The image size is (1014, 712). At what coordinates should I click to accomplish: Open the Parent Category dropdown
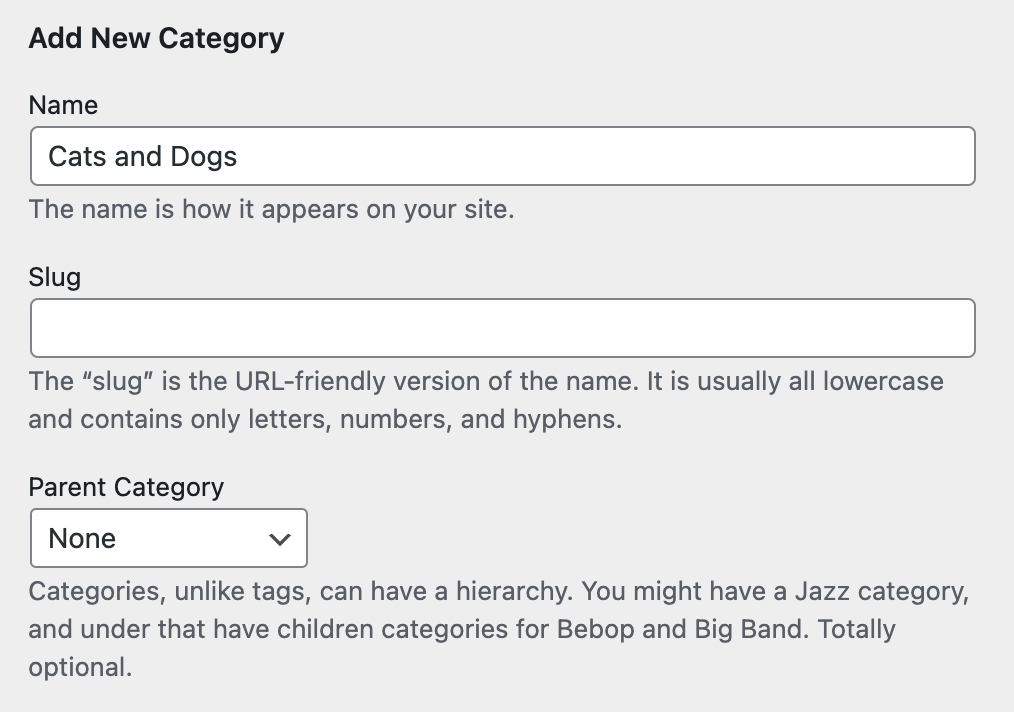point(168,538)
